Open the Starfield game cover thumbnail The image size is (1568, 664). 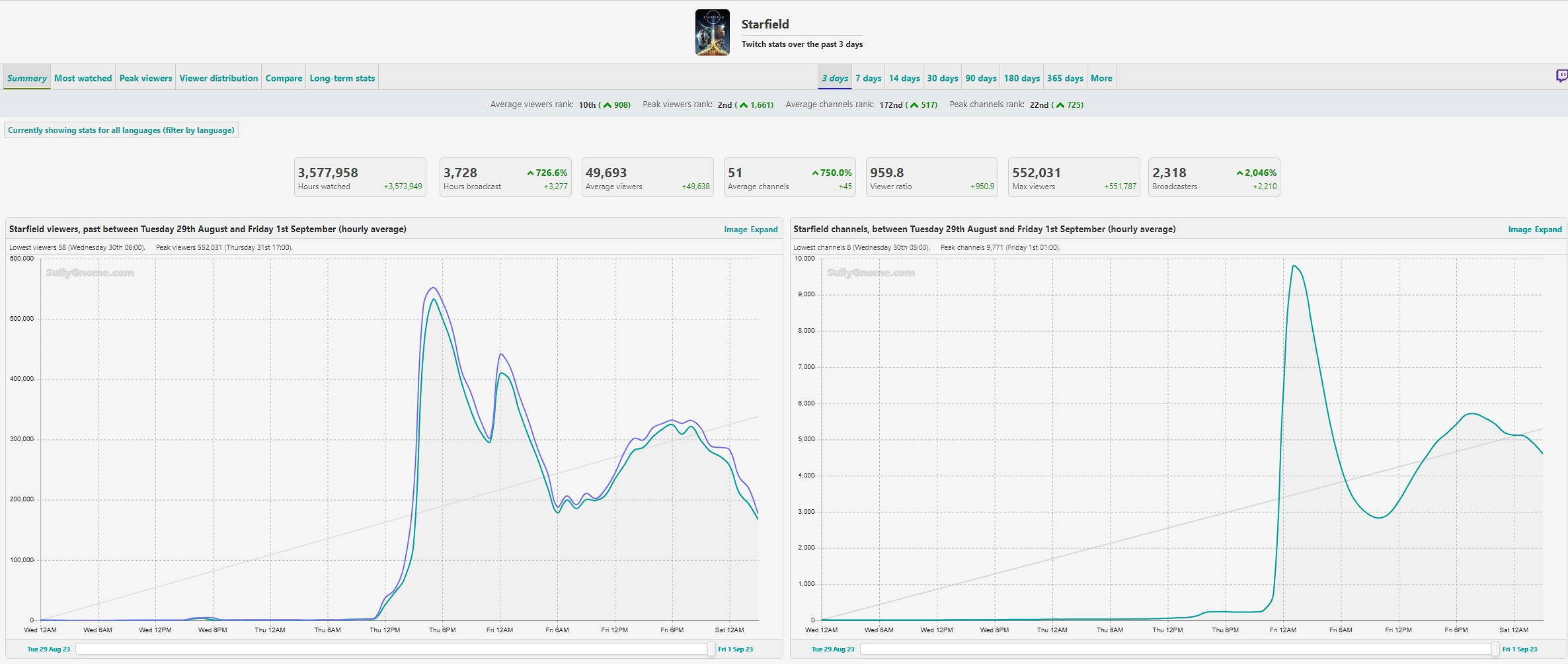click(713, 32)
